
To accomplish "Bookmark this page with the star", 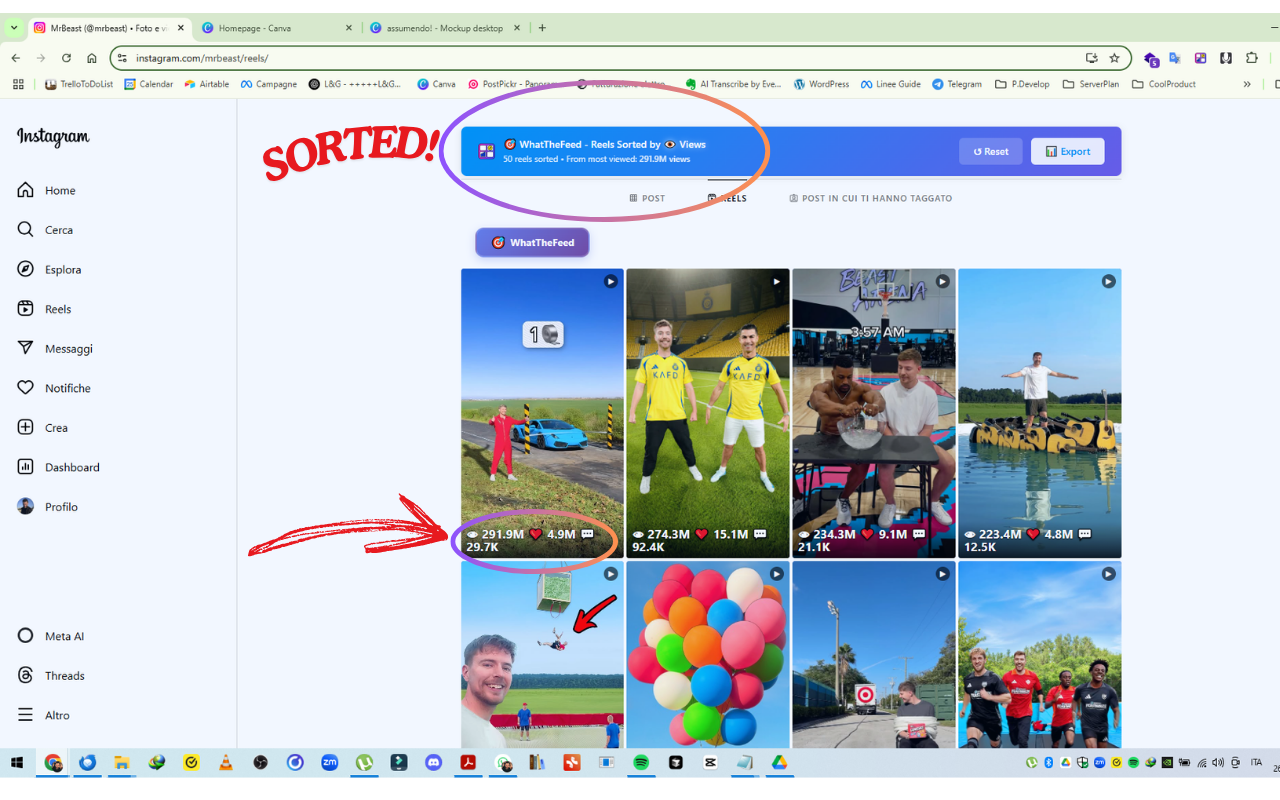I will 1114,58.
